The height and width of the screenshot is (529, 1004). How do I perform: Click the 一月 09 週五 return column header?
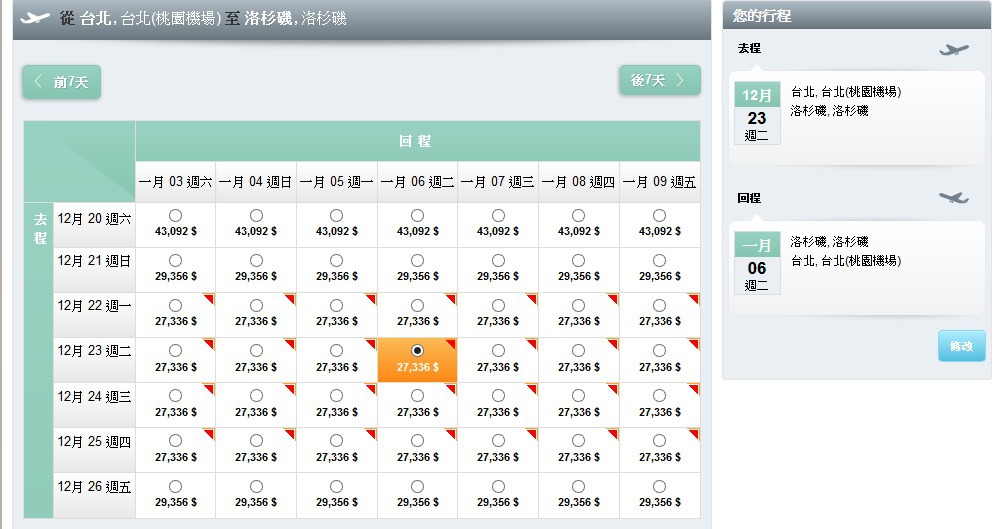[659, 182]
